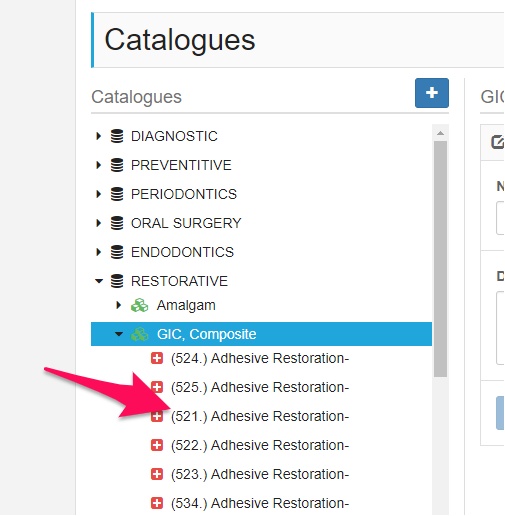505x516 pixels.
Task: Select the PREVENTITIVE catalogue
Action: tap(181, 165)
